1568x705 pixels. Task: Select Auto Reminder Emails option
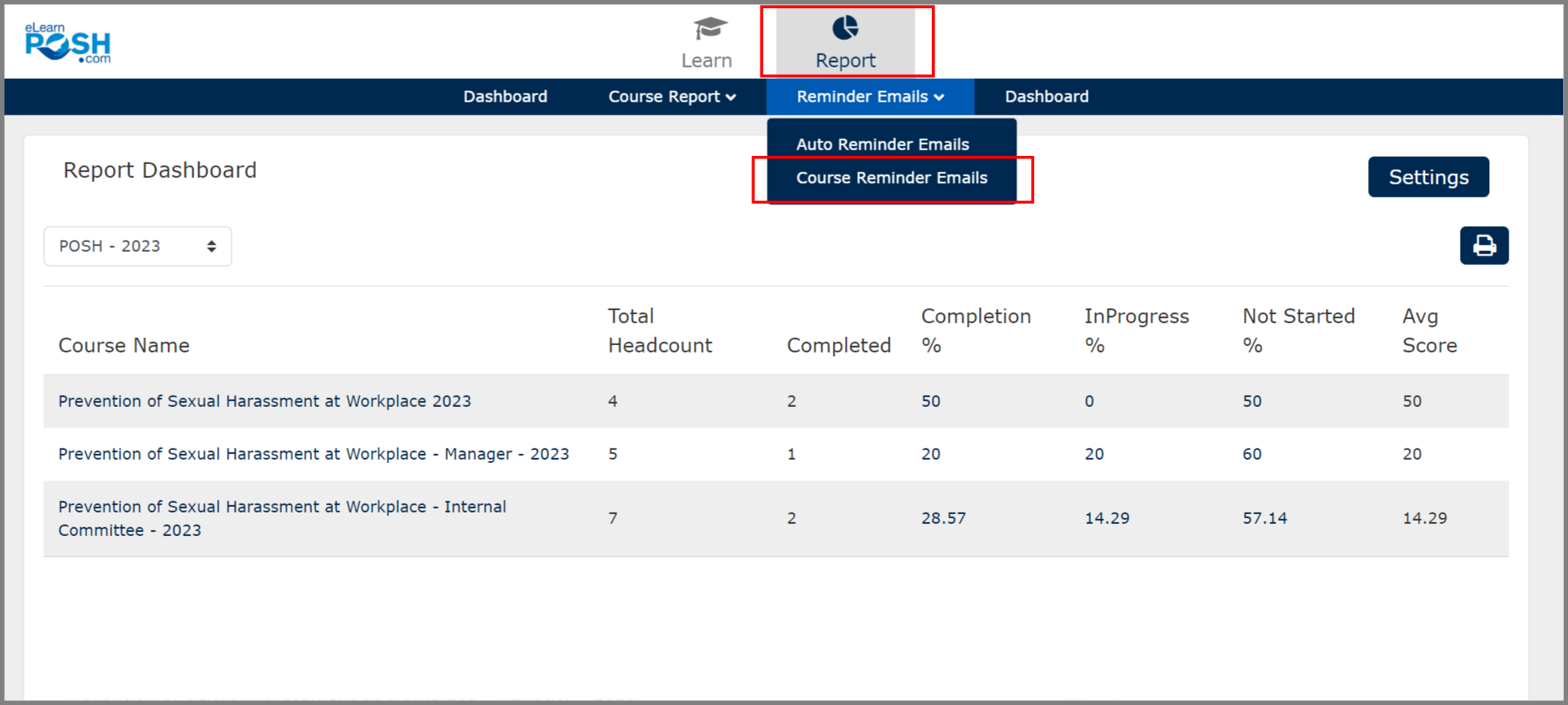[882, 145]
